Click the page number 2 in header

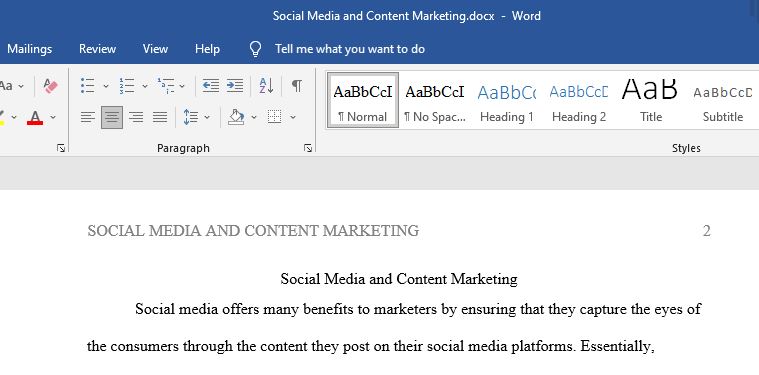click(706, 231)
